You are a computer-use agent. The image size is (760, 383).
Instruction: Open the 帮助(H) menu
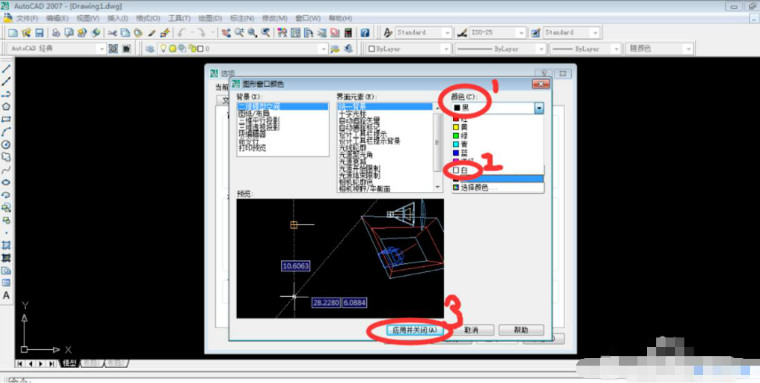pos(340,18)
